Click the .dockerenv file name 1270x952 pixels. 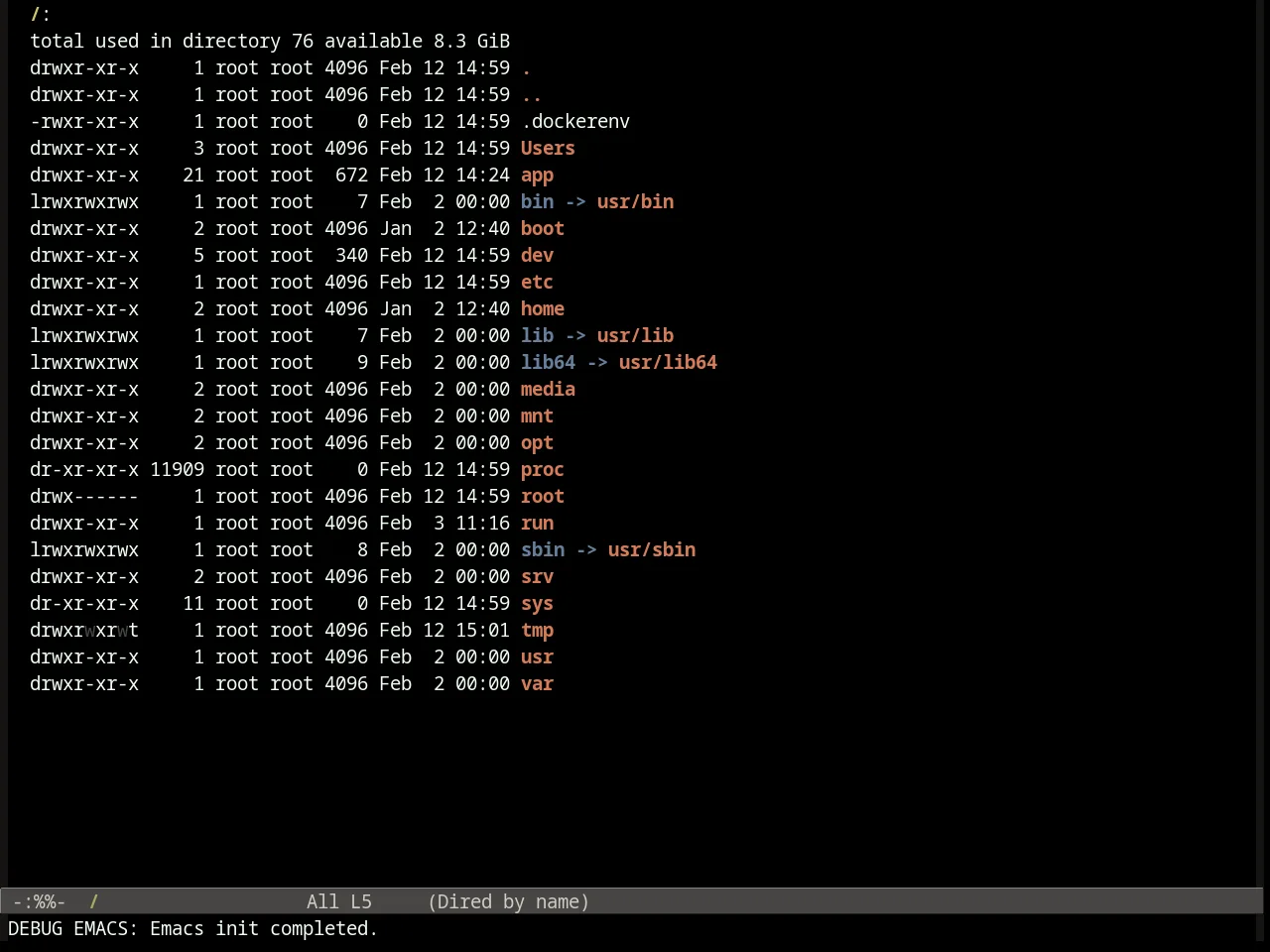575,122
